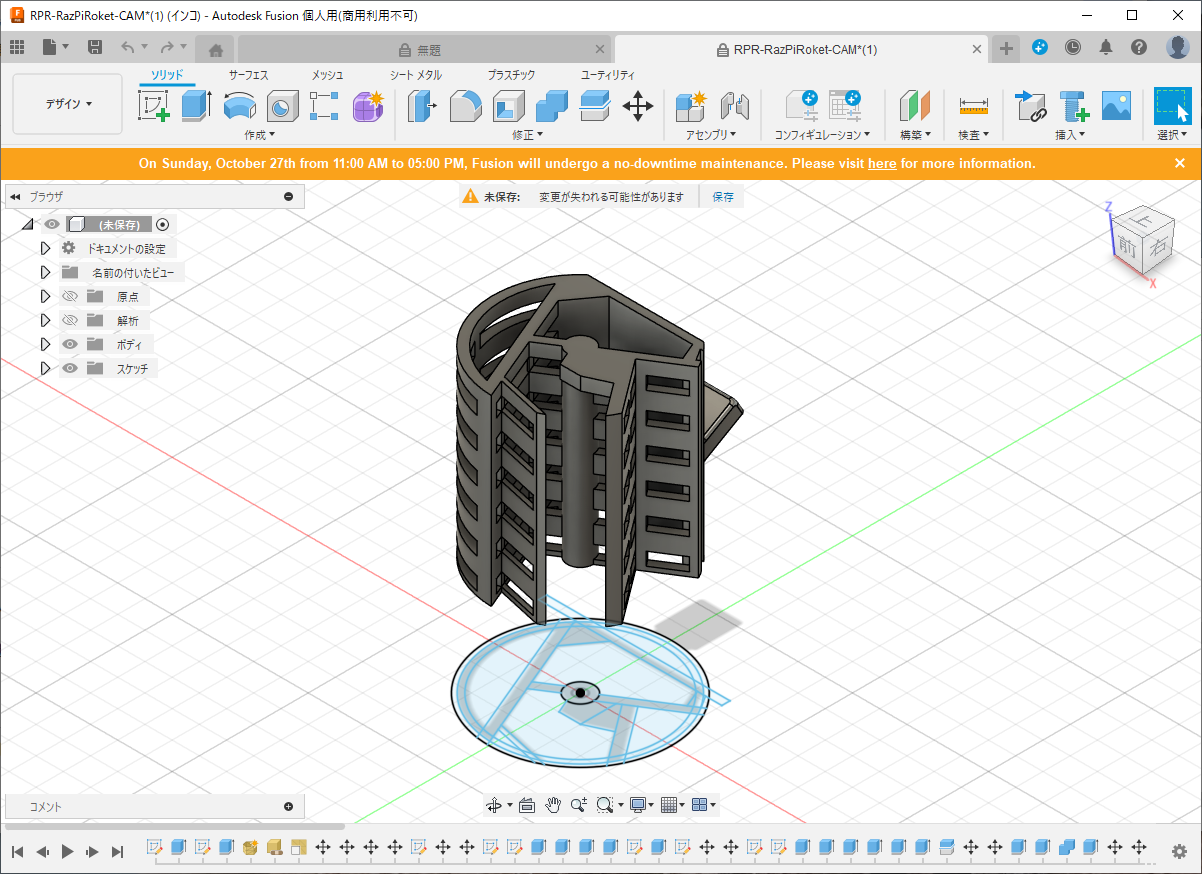Click the Revolve tool icon
1202x874 pixels.
(x=239, y=105)
